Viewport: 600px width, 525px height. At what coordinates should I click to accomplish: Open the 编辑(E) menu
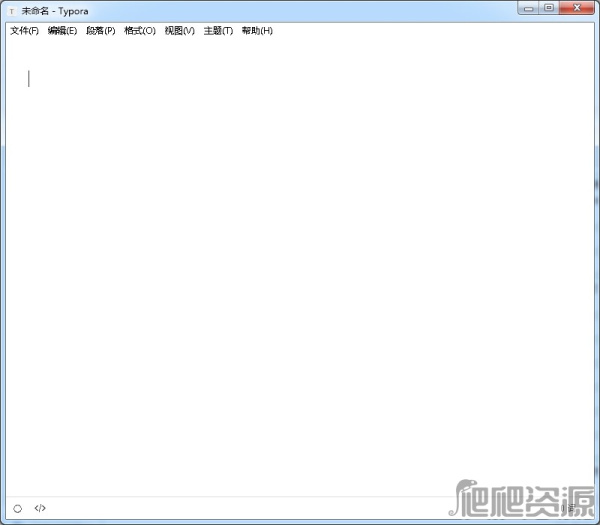62,31
